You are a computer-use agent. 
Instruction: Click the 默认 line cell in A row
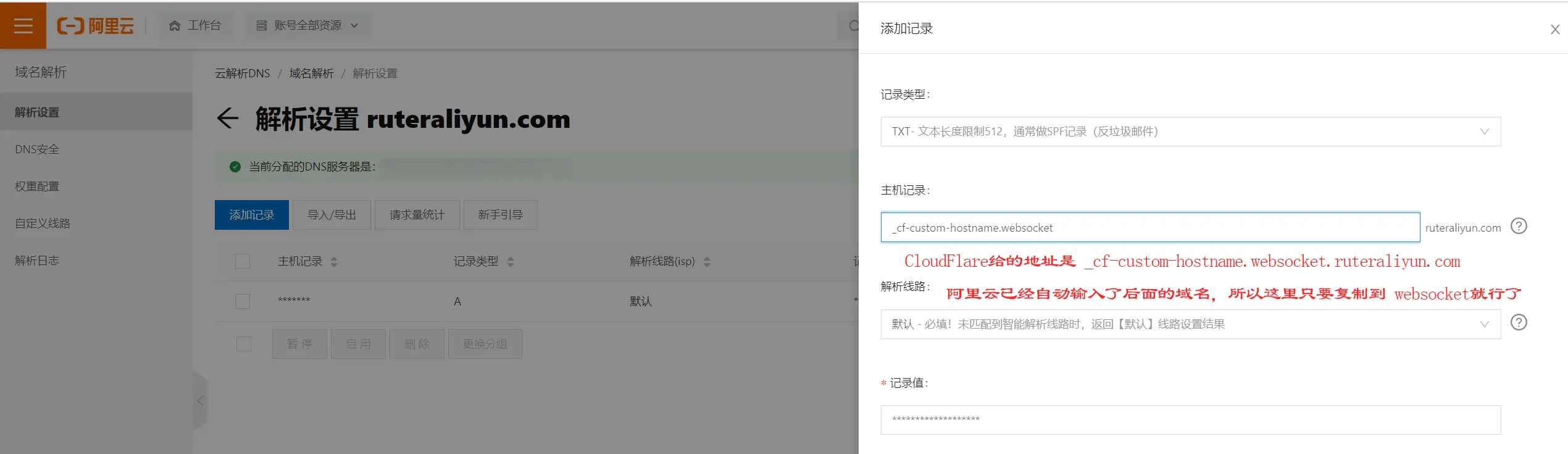click(641, 301)
